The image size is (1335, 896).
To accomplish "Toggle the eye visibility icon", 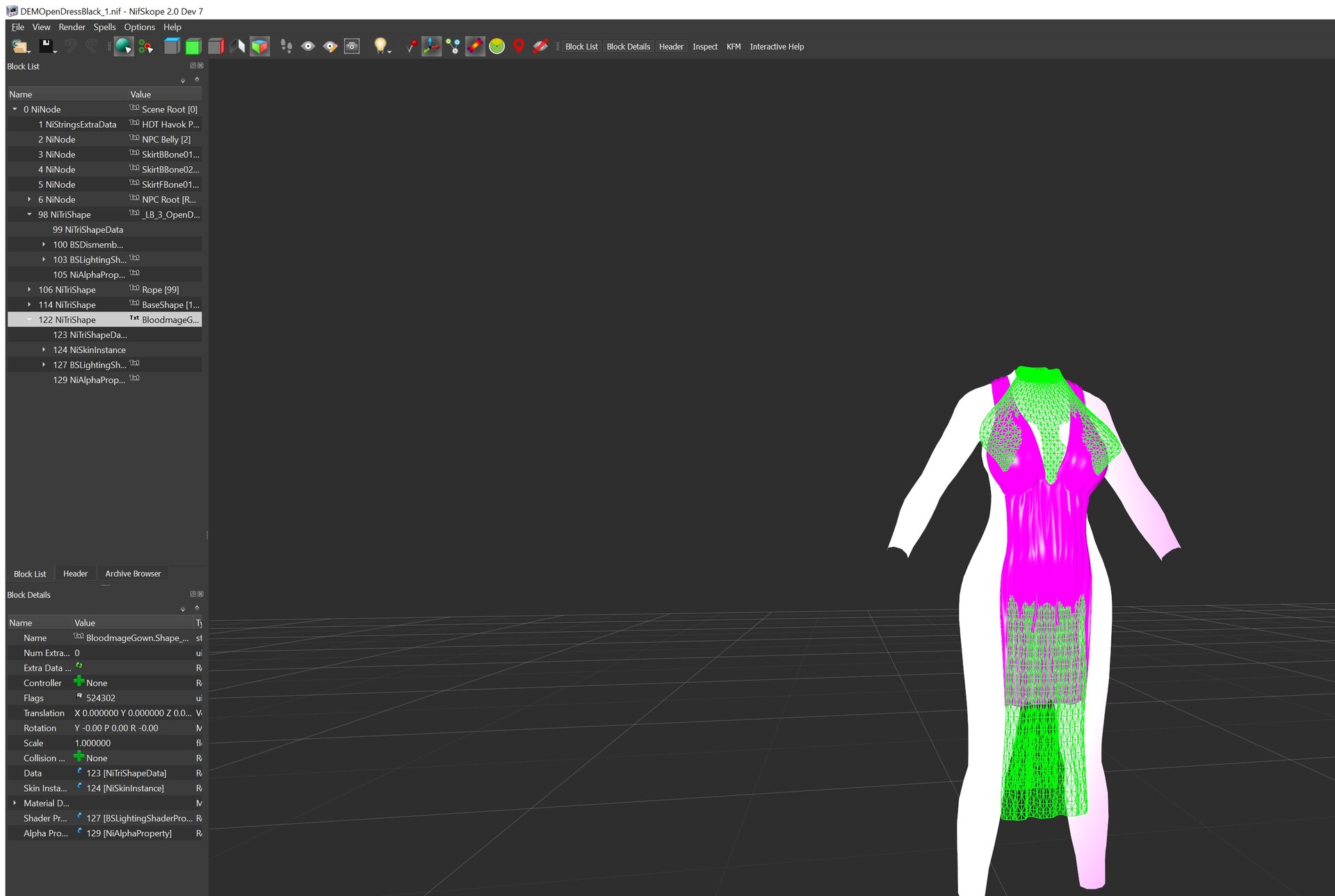I will click(x=308, y=47).
